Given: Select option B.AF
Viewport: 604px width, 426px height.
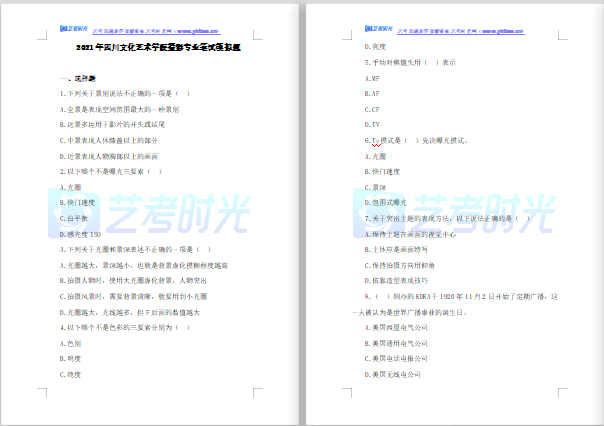Looking at the screenshot, I should (372, 94).
